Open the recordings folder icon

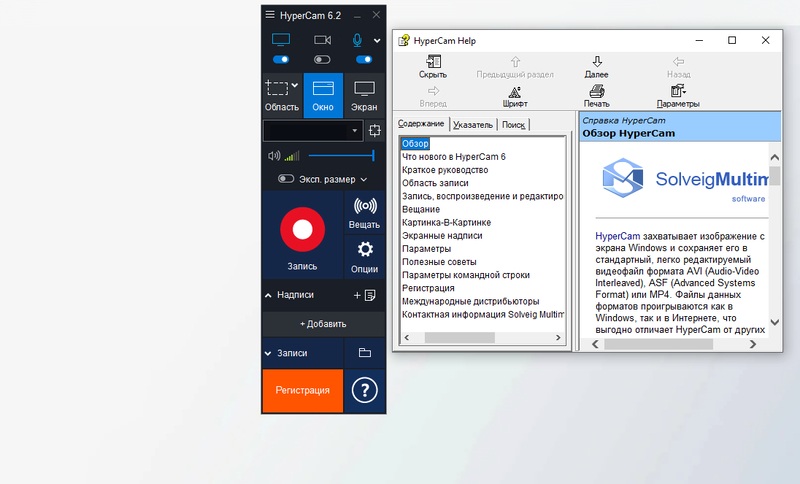(365, 353)
